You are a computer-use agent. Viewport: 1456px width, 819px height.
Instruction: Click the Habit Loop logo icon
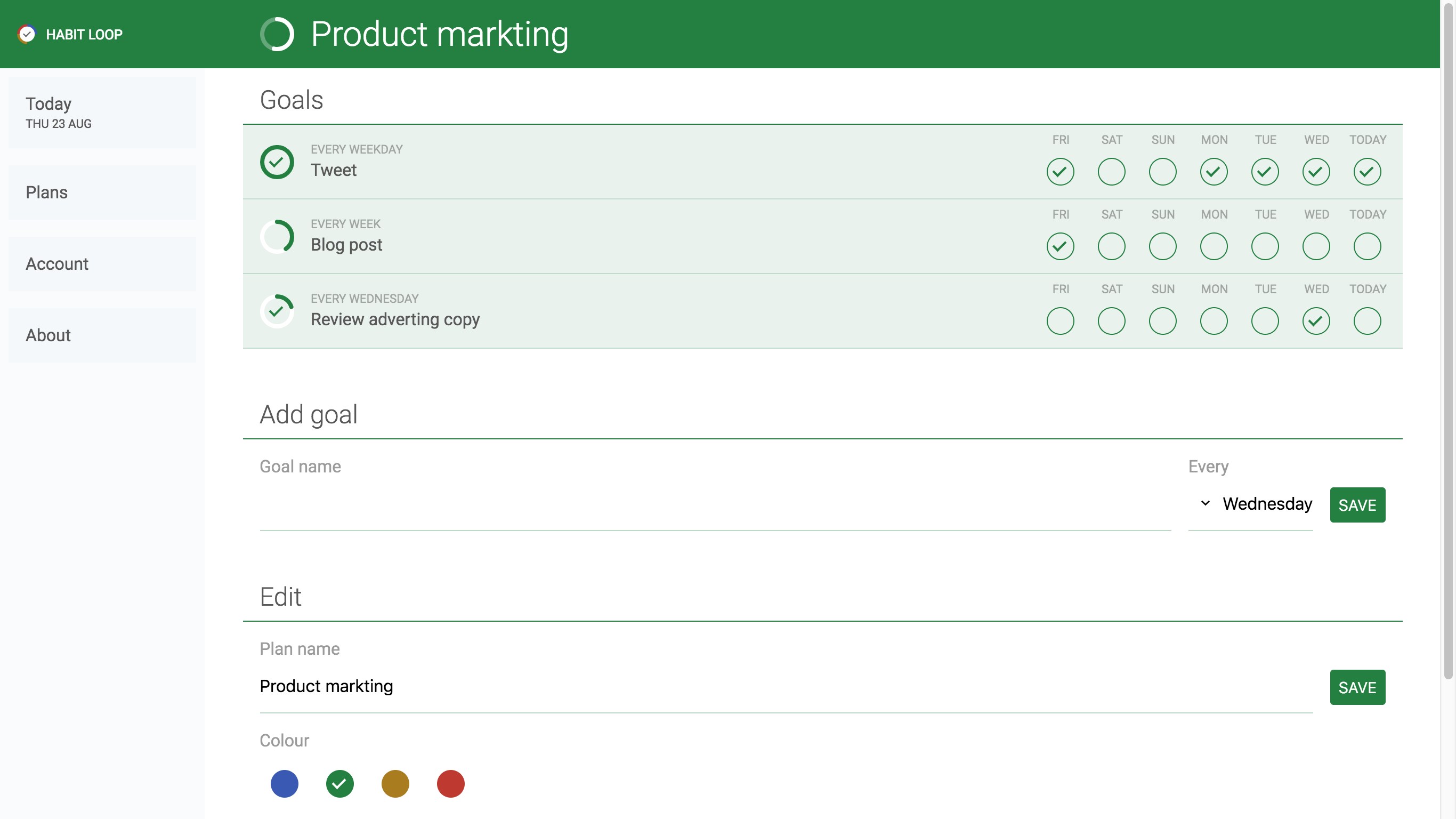click(x=27, y=34)
